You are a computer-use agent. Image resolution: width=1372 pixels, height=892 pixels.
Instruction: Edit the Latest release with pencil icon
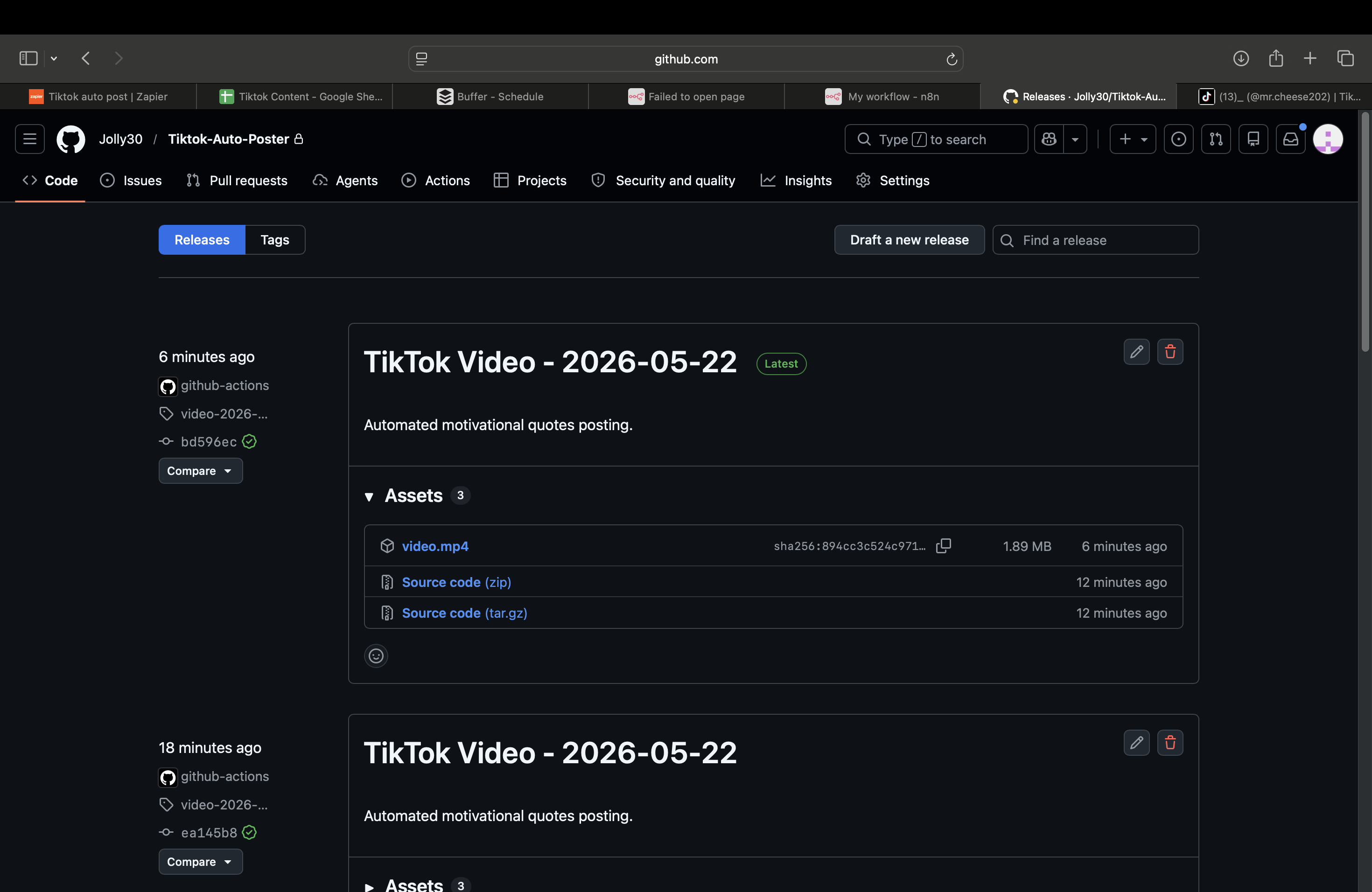click(1136, 351)
